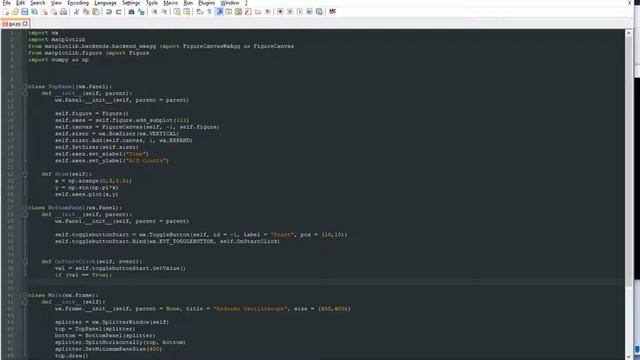Click the "top.draw()" code line
Screen dimensions: 640x360
pyautogui.click(x=71, y=356)
